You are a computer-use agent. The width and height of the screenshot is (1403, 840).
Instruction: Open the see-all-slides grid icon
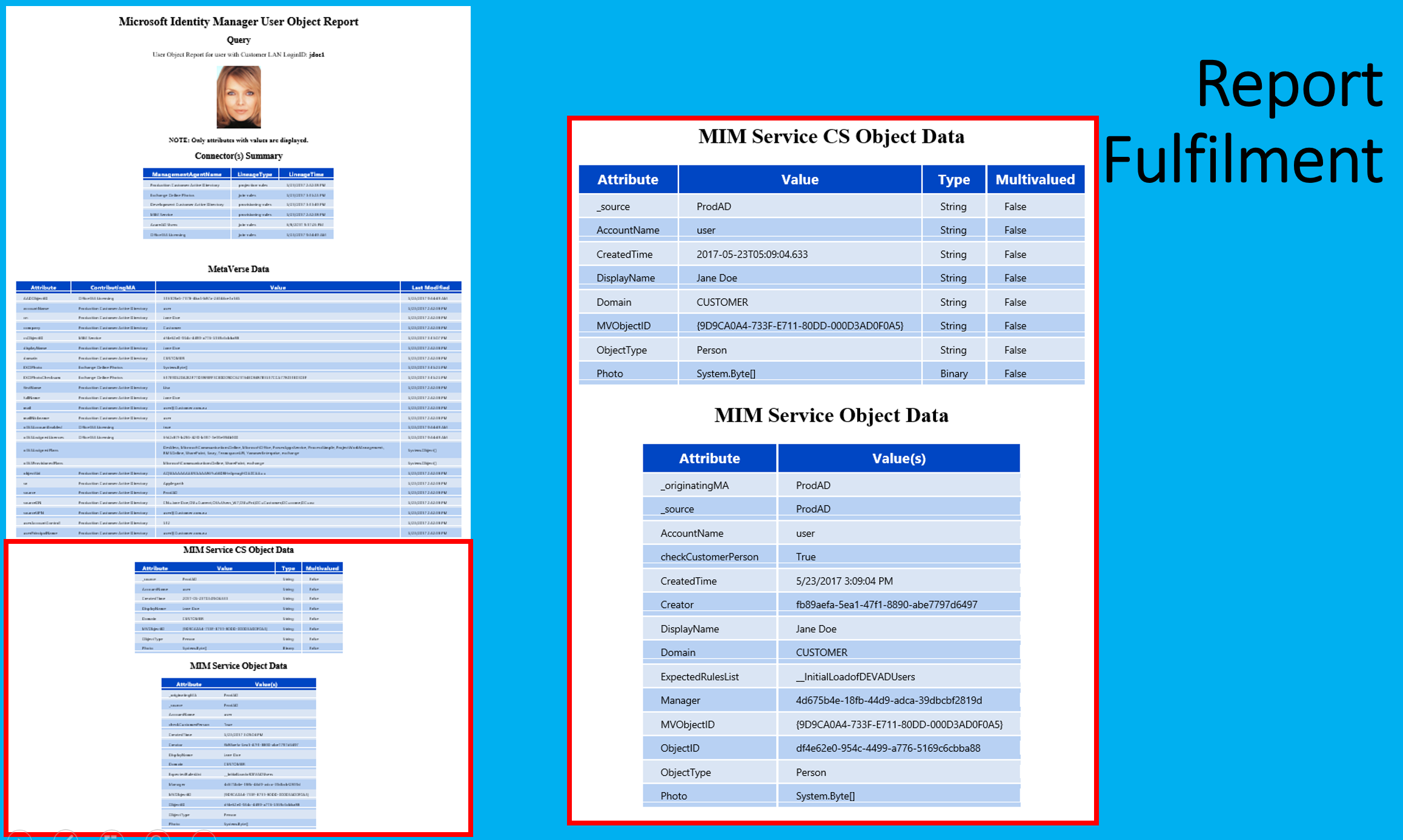[x=111, y=836]
